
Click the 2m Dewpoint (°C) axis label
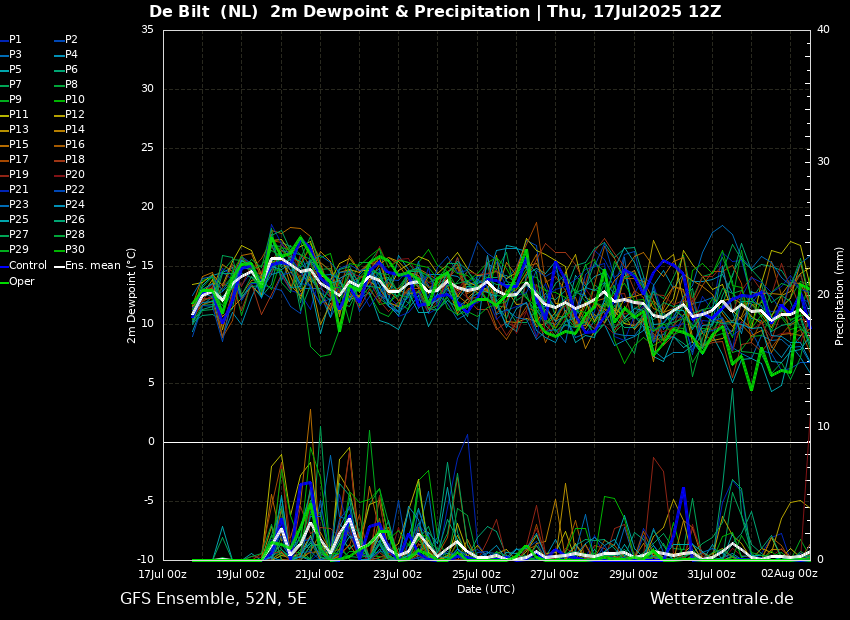coord(132,295)
